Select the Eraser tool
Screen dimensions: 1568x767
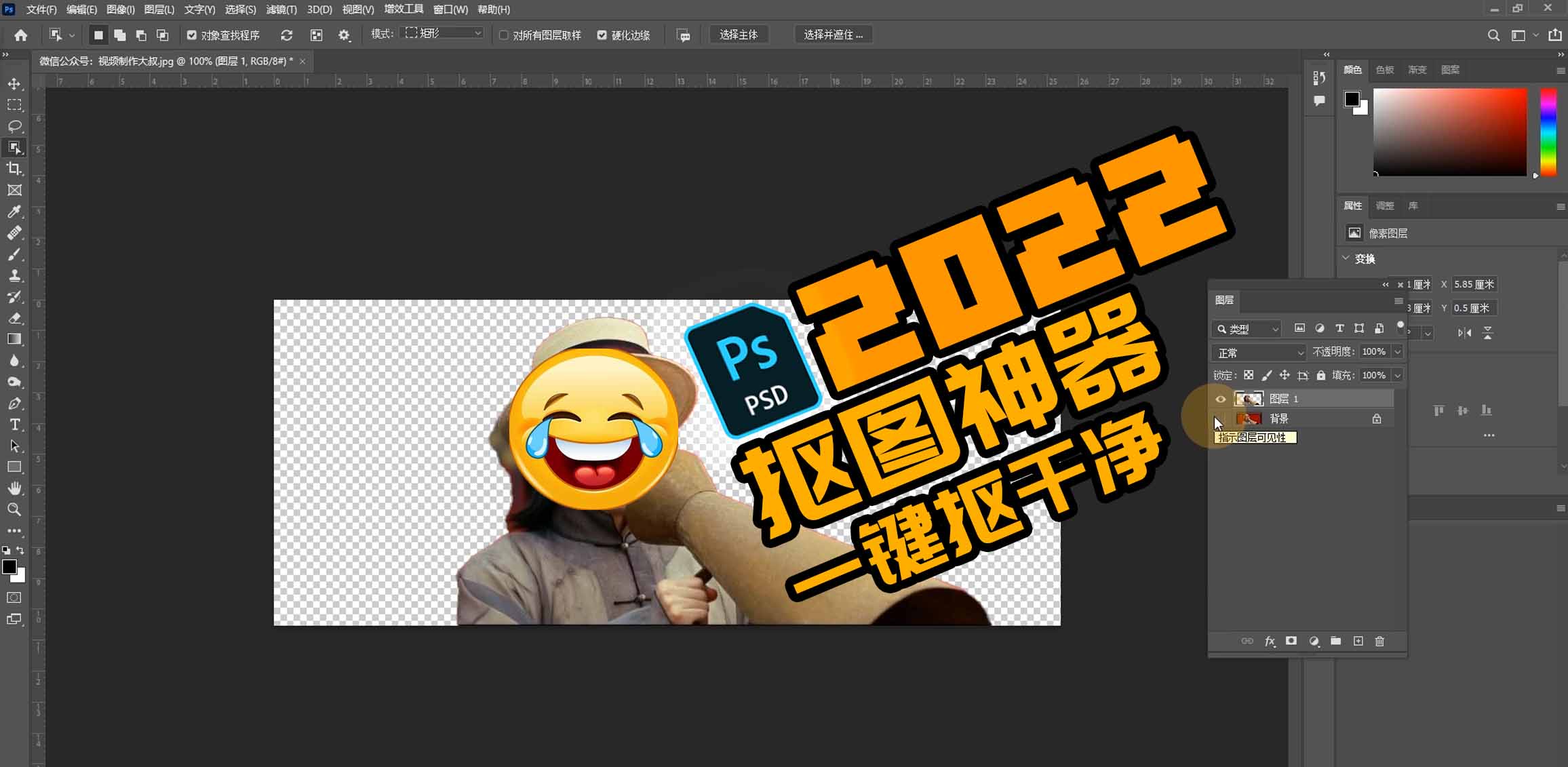[14, 318]
